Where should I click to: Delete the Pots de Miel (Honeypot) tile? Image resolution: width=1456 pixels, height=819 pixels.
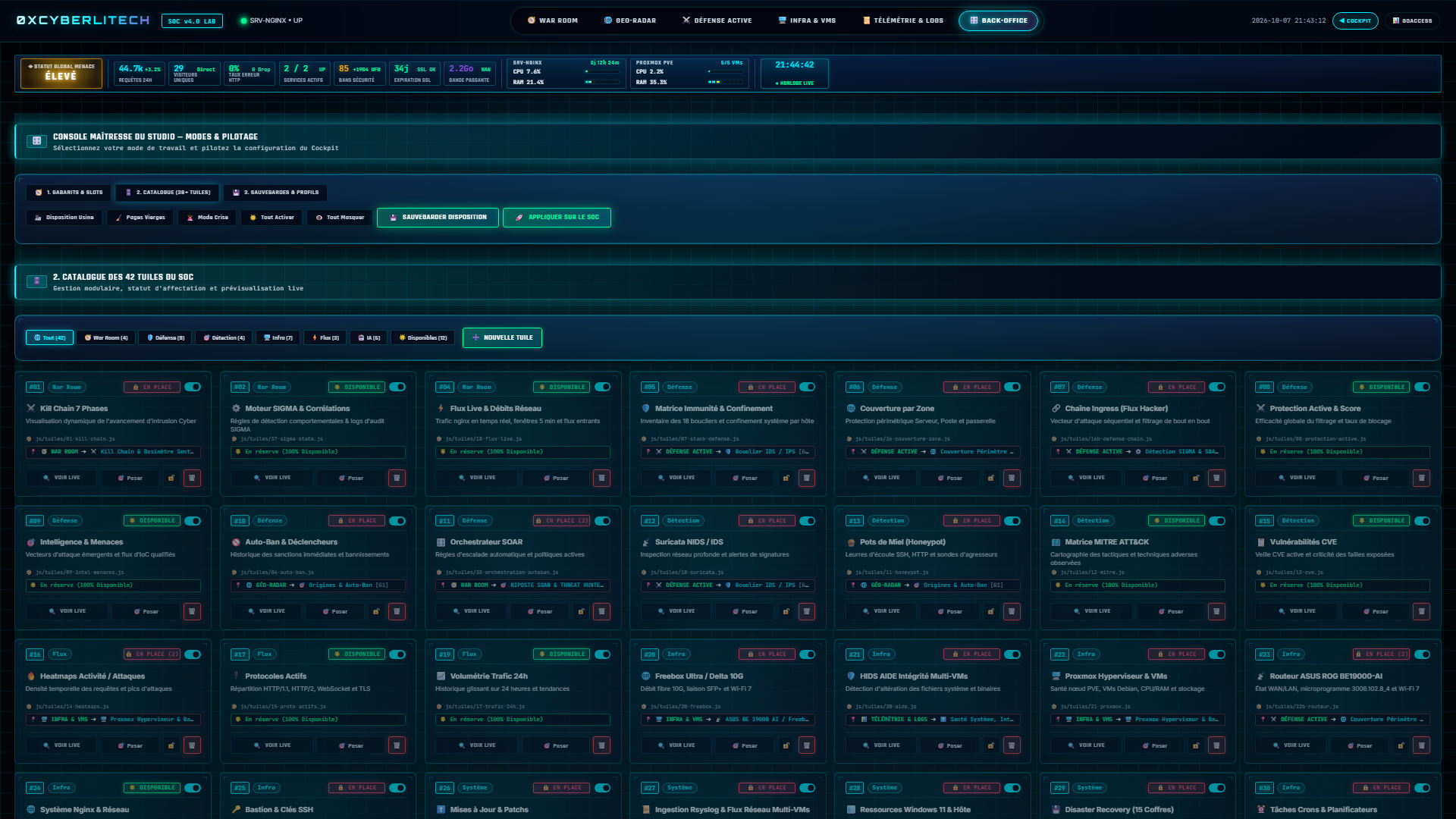(x=1012, y=611)
